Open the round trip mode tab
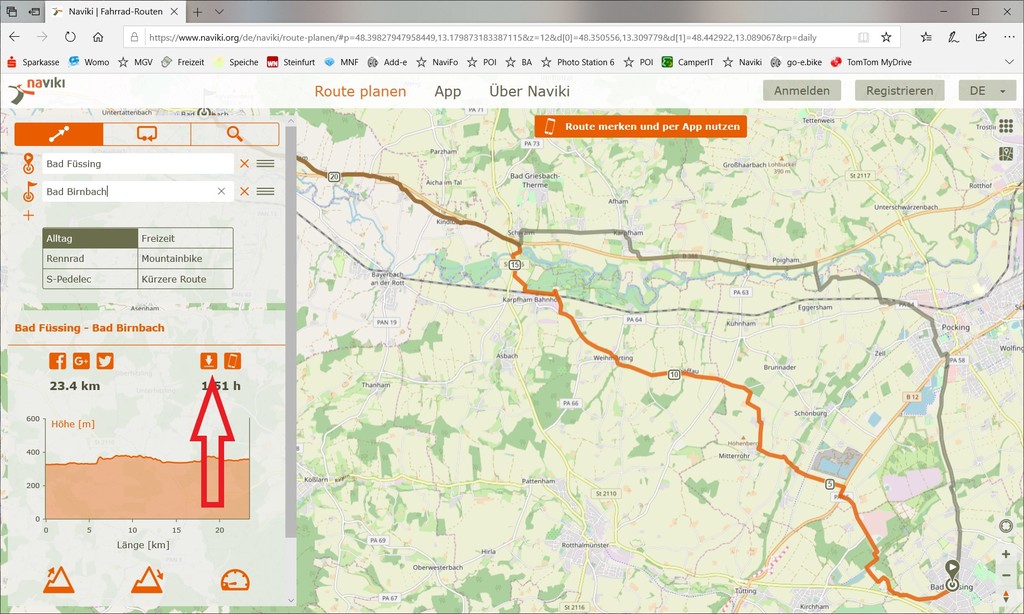The height and width of the screenshot is (614, 1024). click(x=146, y=134)
